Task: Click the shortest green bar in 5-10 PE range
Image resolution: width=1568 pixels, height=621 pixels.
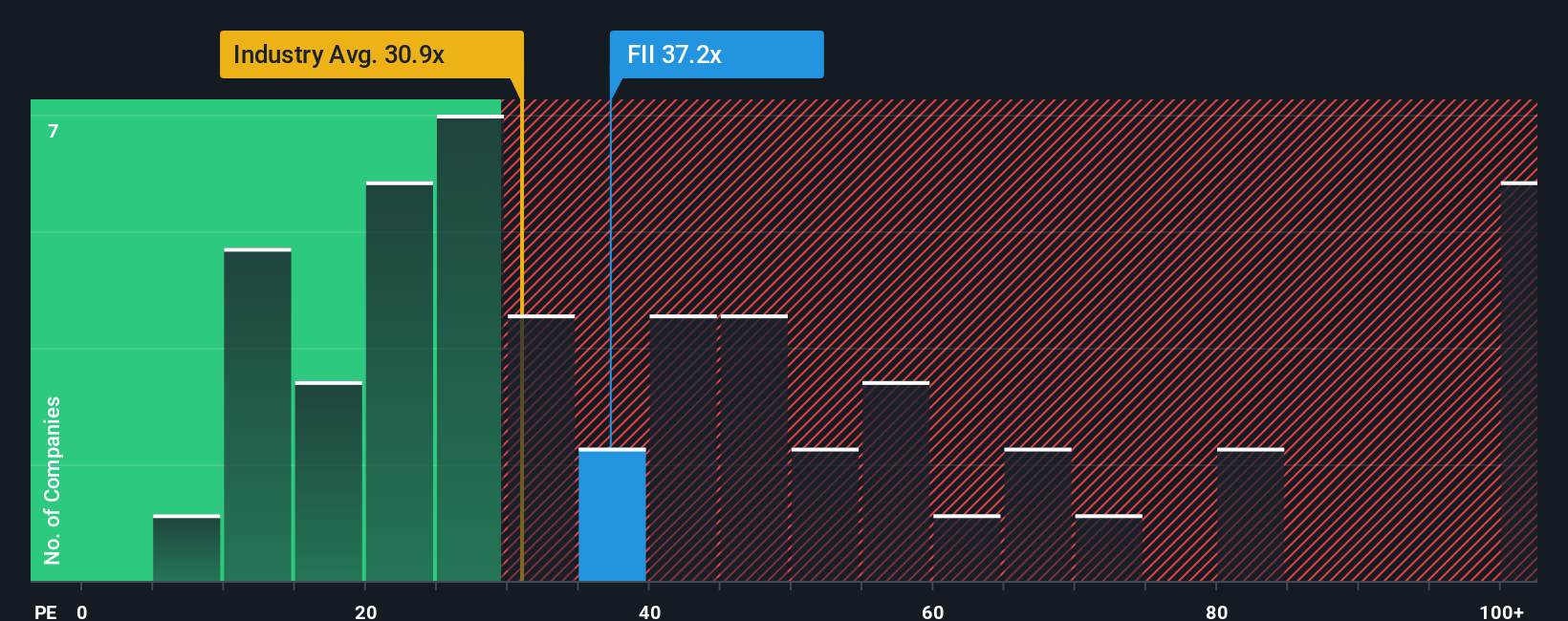Action: click(186, 548)
